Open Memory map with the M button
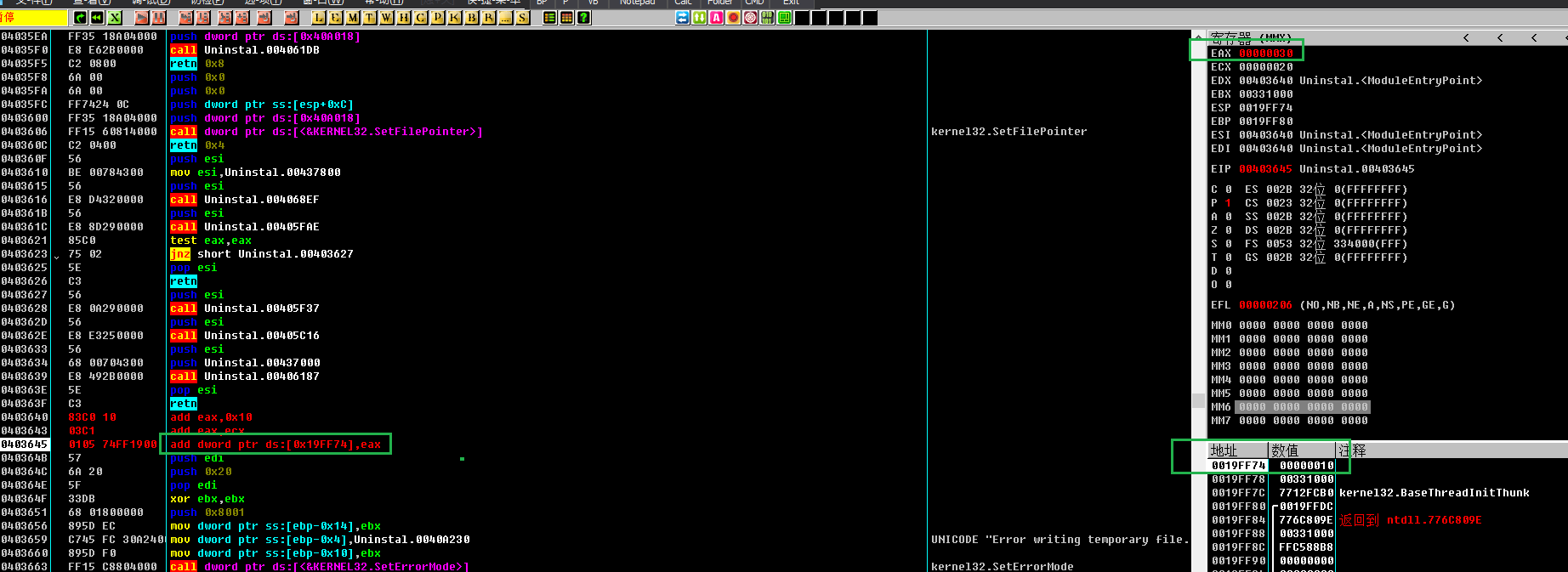This screenshot has width=1568, height=572. pyautogui.click(x=353, y=18)
